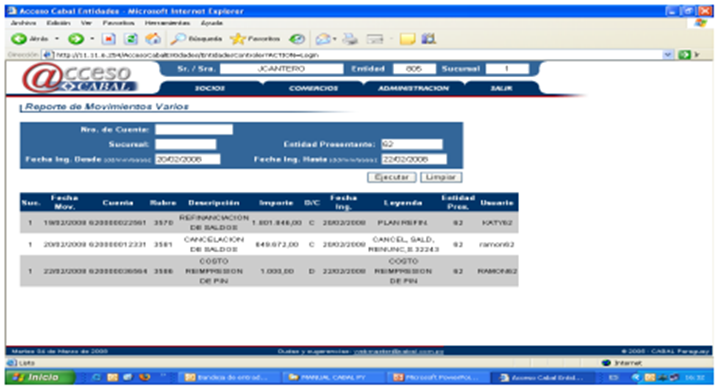Expand the address bar dropdown arrow
The width and height of the screenshot is (717, 391).
coord(668,55)
